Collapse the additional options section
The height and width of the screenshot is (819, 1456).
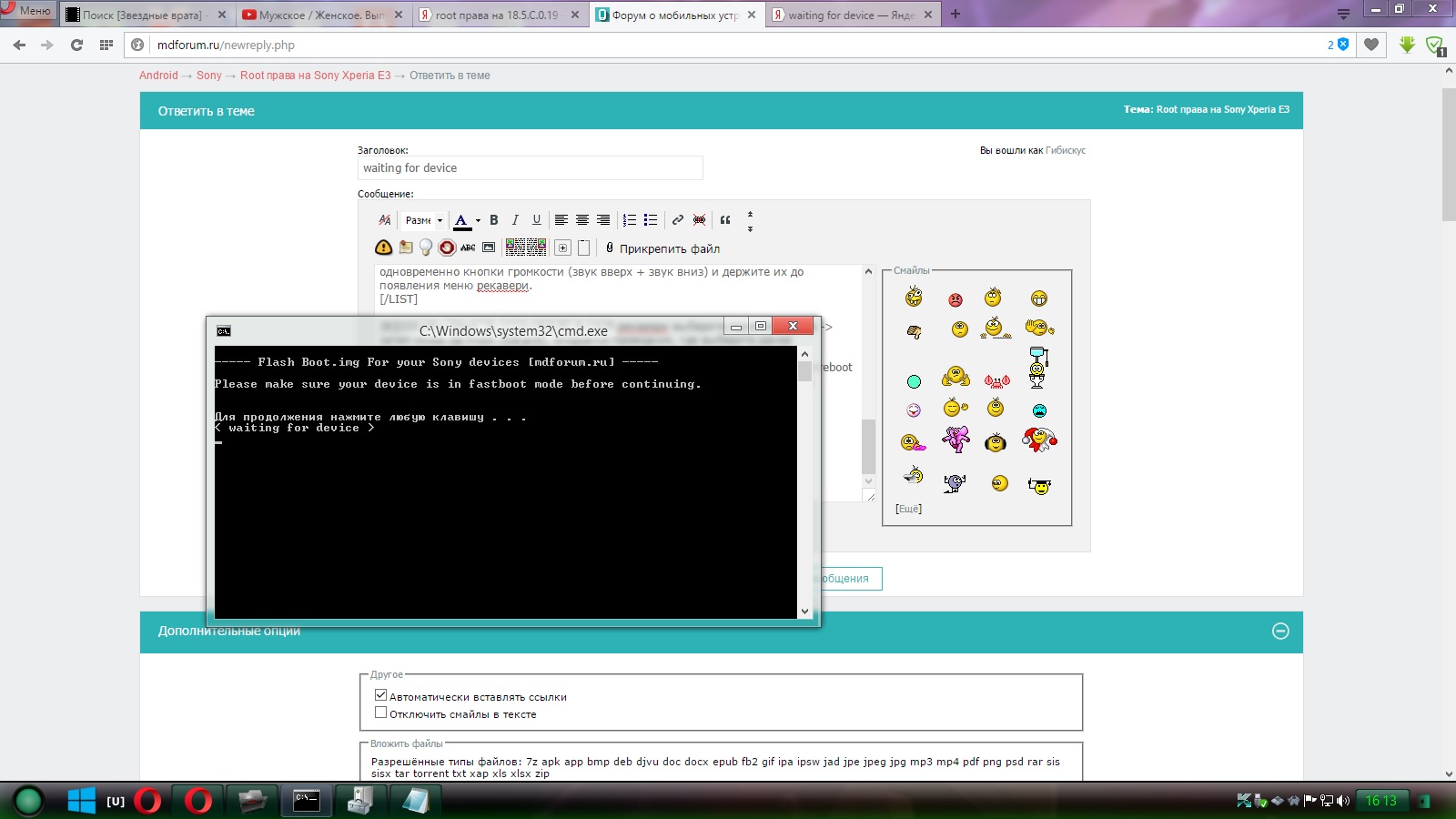click(x=1280, y=631)
